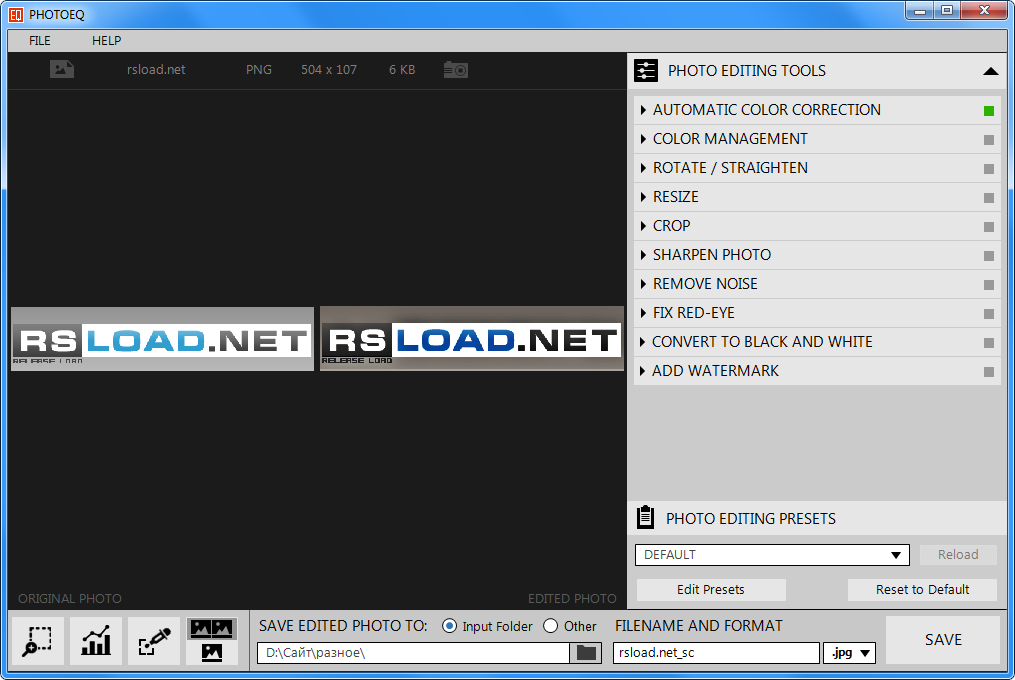This screenshot has width=1015, height=680.
Task: Click the save folder path field
Action: [414, 653]
